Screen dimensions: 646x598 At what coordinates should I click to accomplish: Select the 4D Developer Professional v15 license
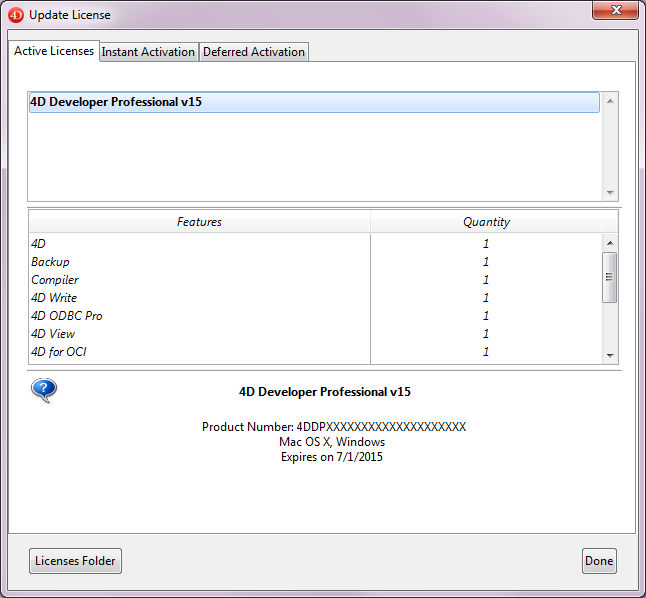point(314,102)
